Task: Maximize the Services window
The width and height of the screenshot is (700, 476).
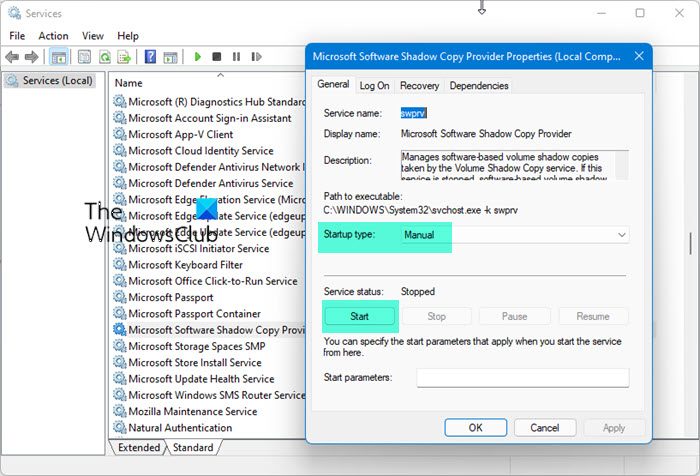Action: 640,13
